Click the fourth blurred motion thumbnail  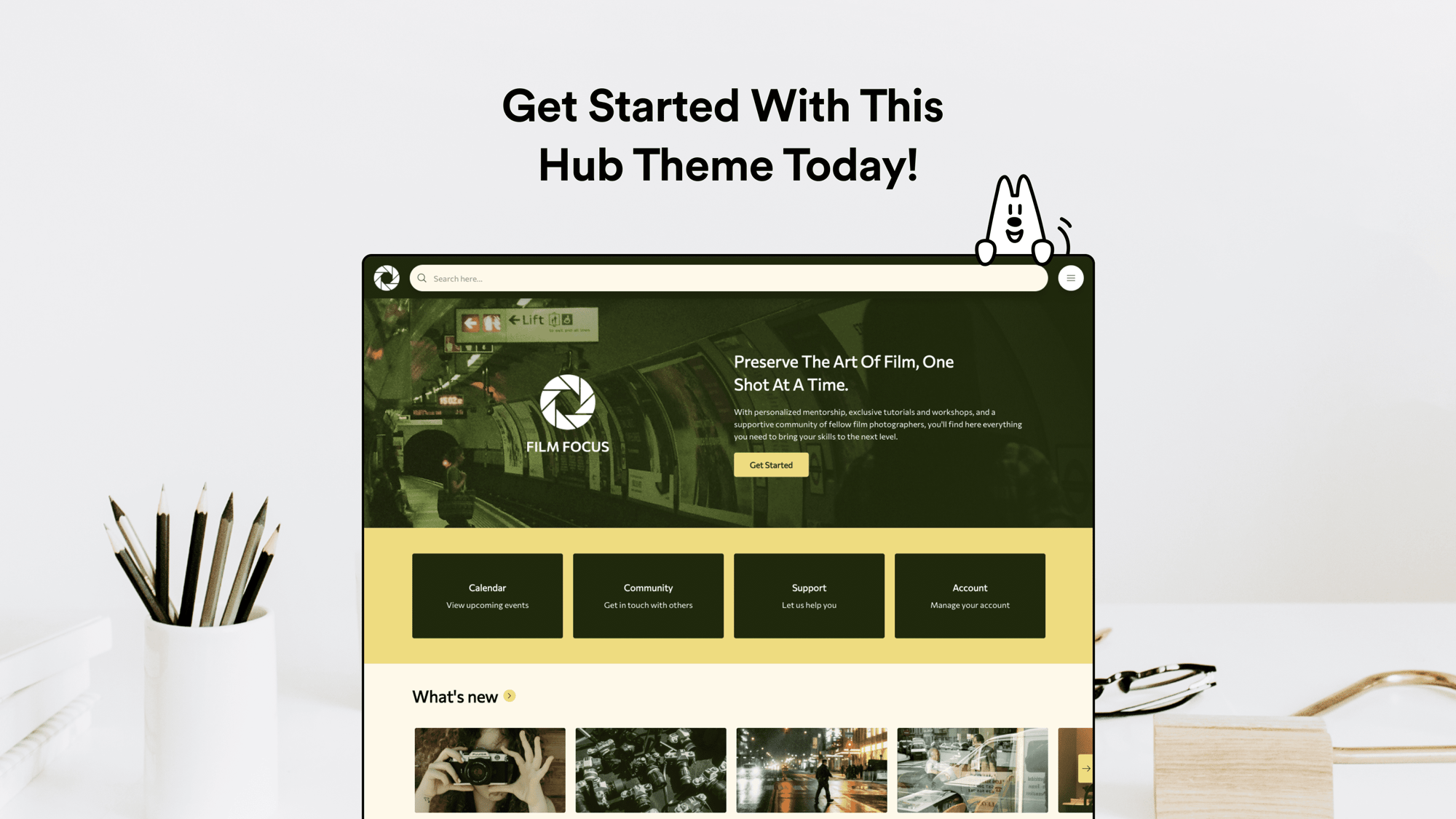click(x=970, y=770)
